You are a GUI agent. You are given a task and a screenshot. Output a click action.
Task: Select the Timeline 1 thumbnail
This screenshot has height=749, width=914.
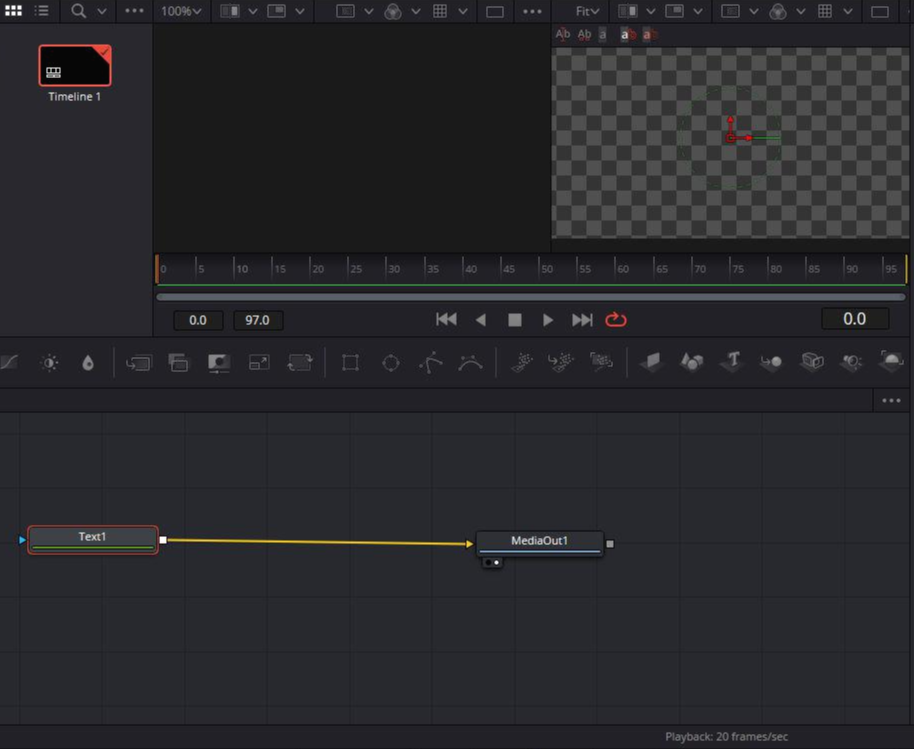click(75, 65)
